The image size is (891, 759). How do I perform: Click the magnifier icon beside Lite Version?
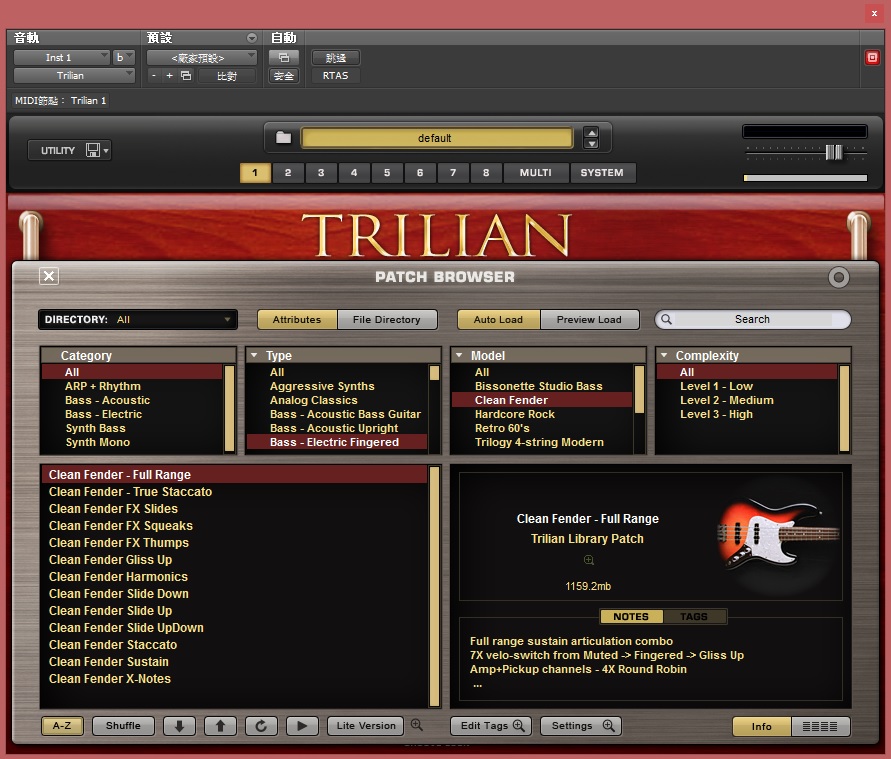[417, 724]
